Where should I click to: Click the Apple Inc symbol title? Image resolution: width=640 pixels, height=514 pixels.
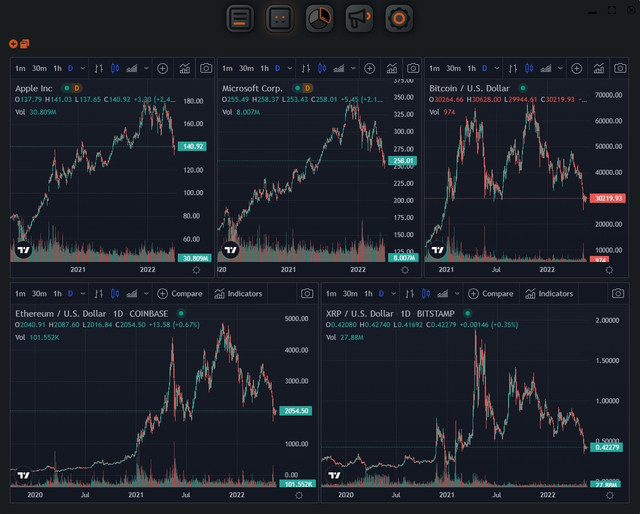(34, 88)
